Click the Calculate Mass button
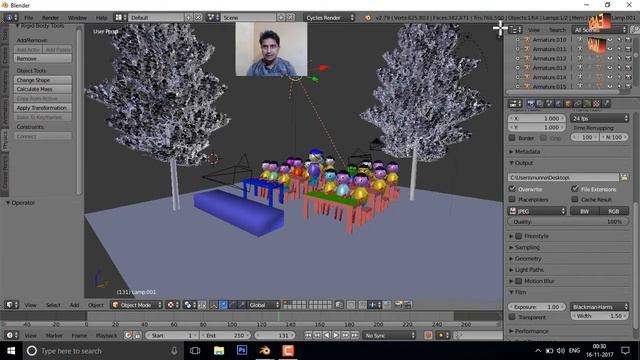This screenshot has height=360, width=640. coord(43,89)
